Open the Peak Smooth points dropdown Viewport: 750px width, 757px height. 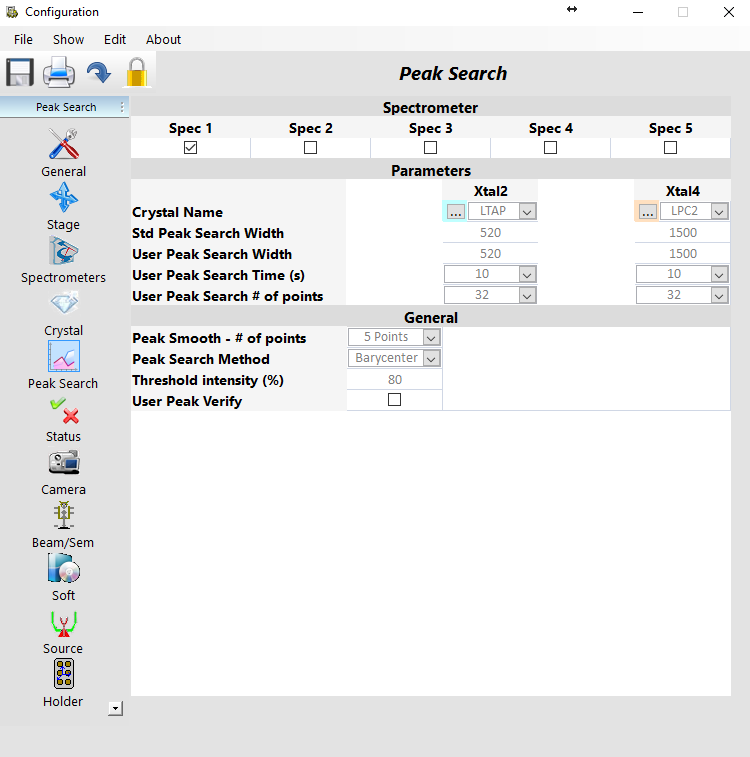431,338
